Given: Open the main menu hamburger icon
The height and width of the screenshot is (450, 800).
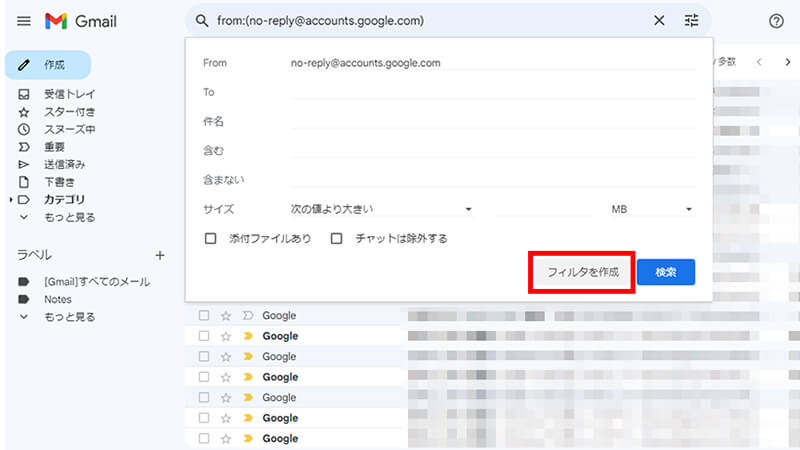Looking at the screenshot, I should (24, 21).
